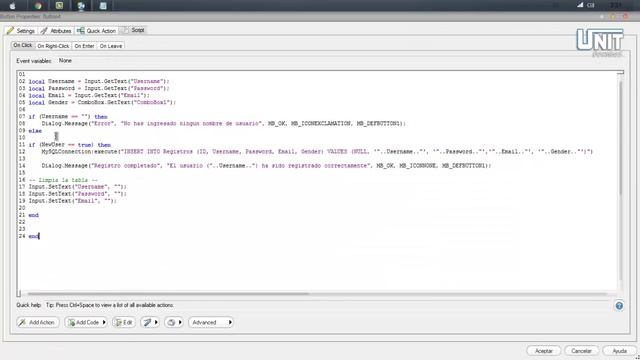The width and height of the screenshot is (640, 360).
Task: Click the 'if (Username == "") then' line
Action: 68,117
